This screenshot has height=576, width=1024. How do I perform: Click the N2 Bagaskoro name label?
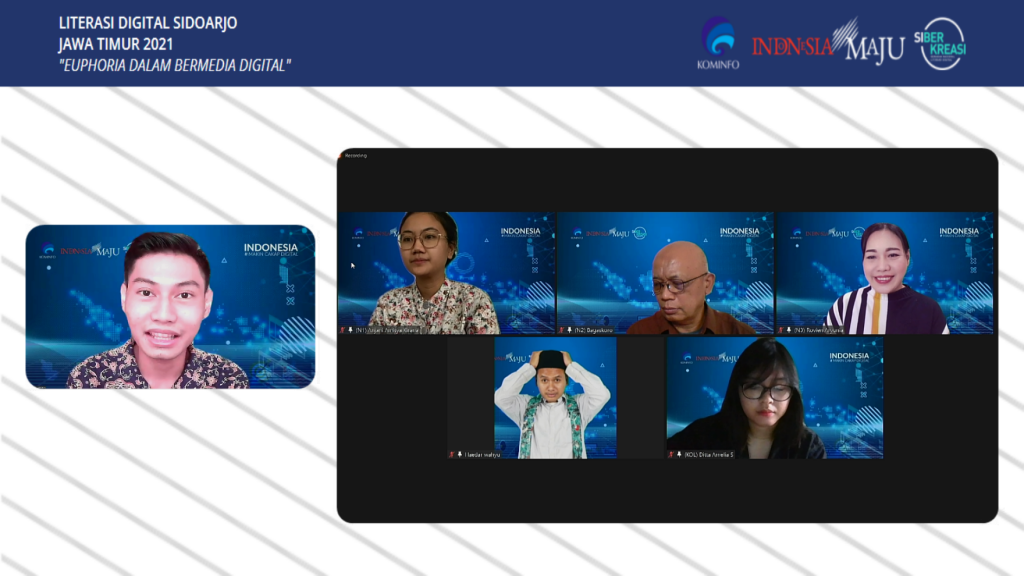click(597, 329)
